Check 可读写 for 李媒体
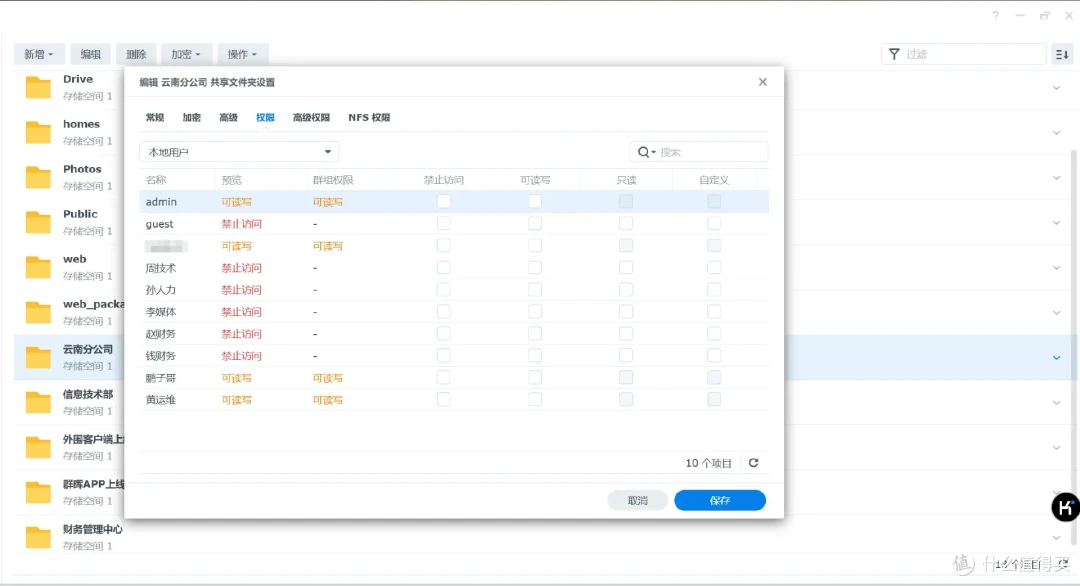This screenshot has height=586, width=1080. coord(534,312)
